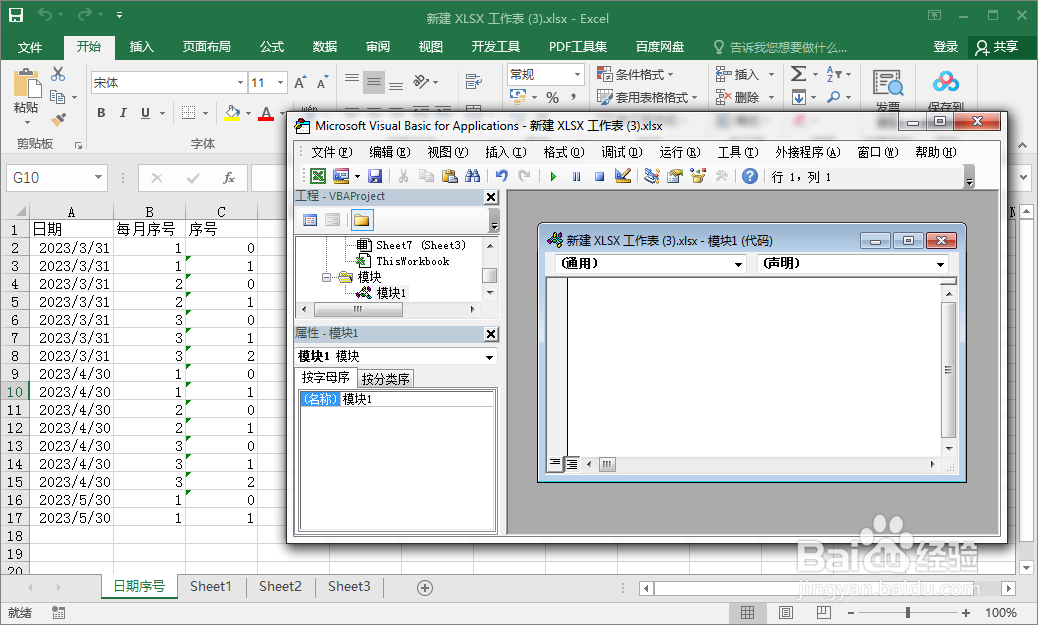This screenshot has height=625, width=1038.
Task: Open the 文件 tab in Excel
Action: coord(30,47)
